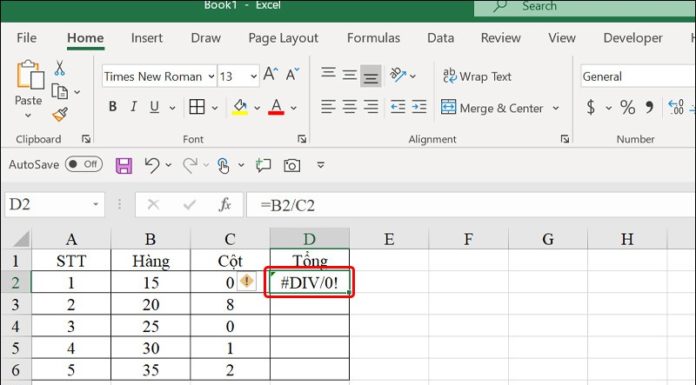Click Insert Function fx button
696x385 pixels.
[x=225, y=204]
